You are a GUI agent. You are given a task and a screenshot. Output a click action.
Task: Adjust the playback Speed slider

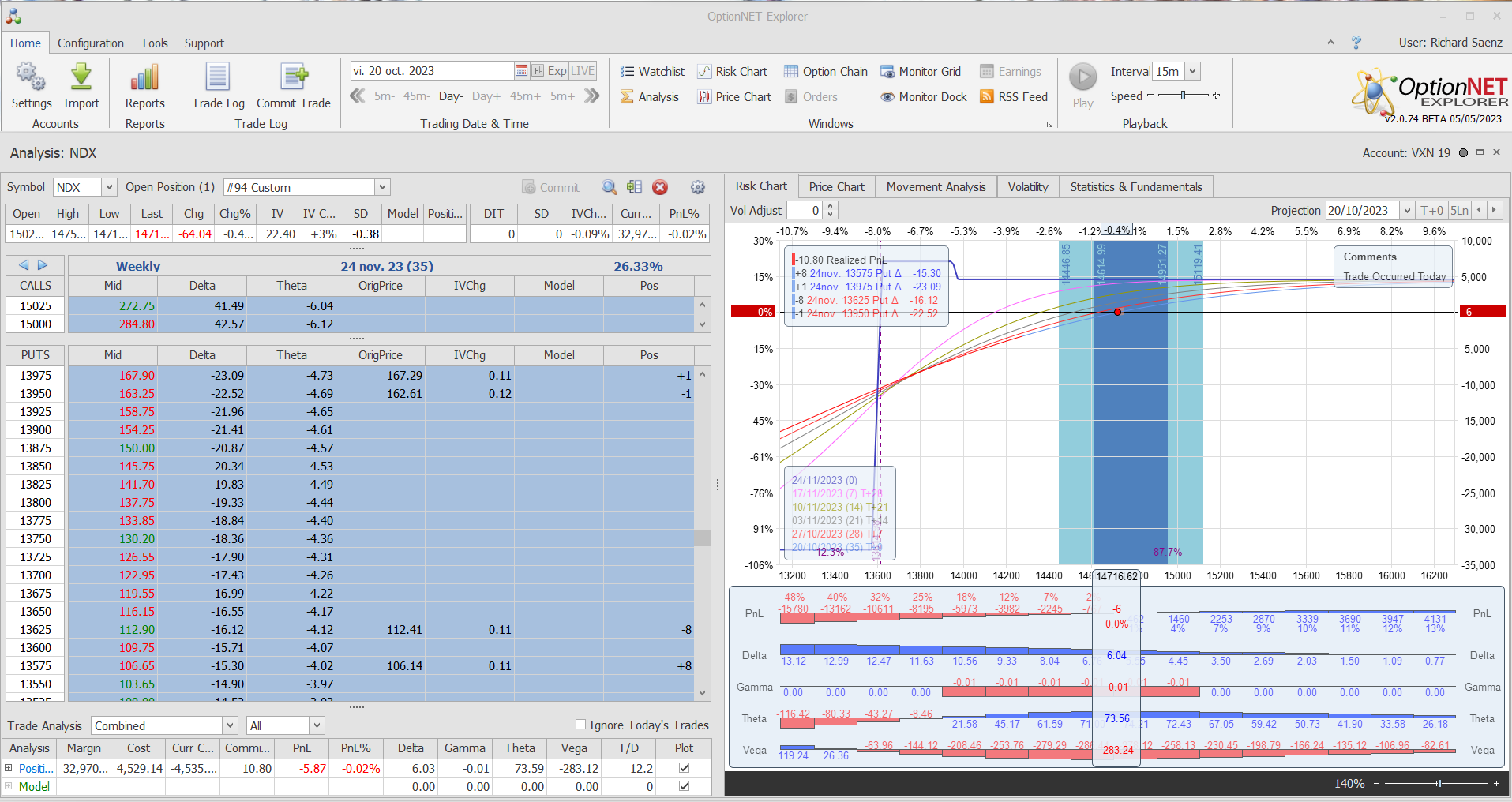(1183, 96)
